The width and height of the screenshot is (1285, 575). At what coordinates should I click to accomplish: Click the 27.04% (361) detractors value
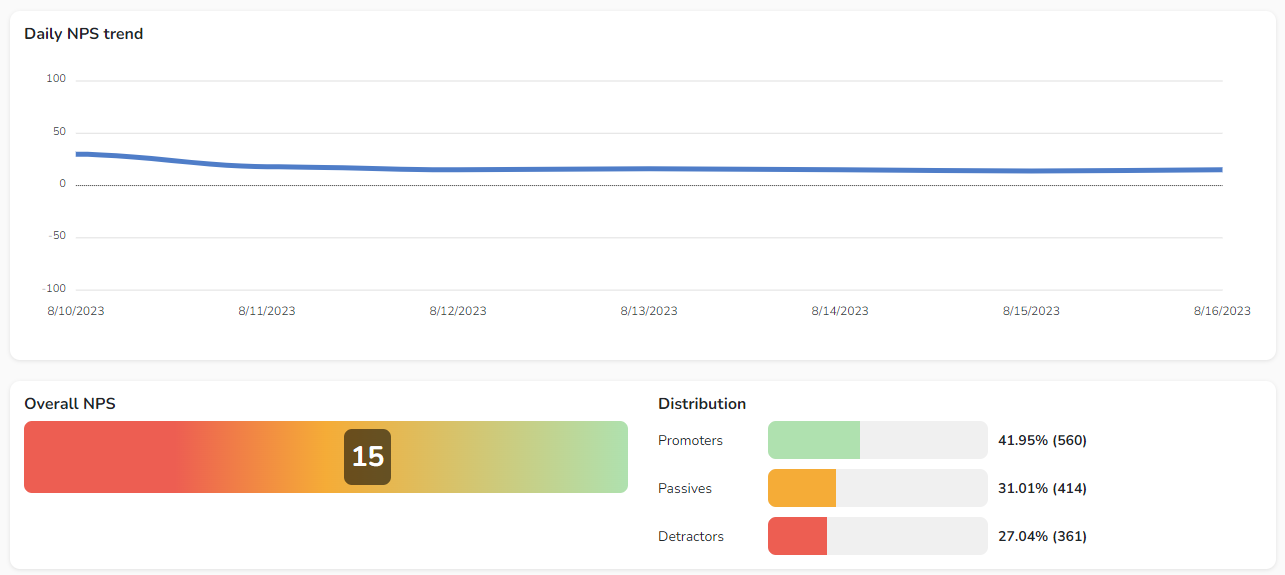[x=1042, y=536]
